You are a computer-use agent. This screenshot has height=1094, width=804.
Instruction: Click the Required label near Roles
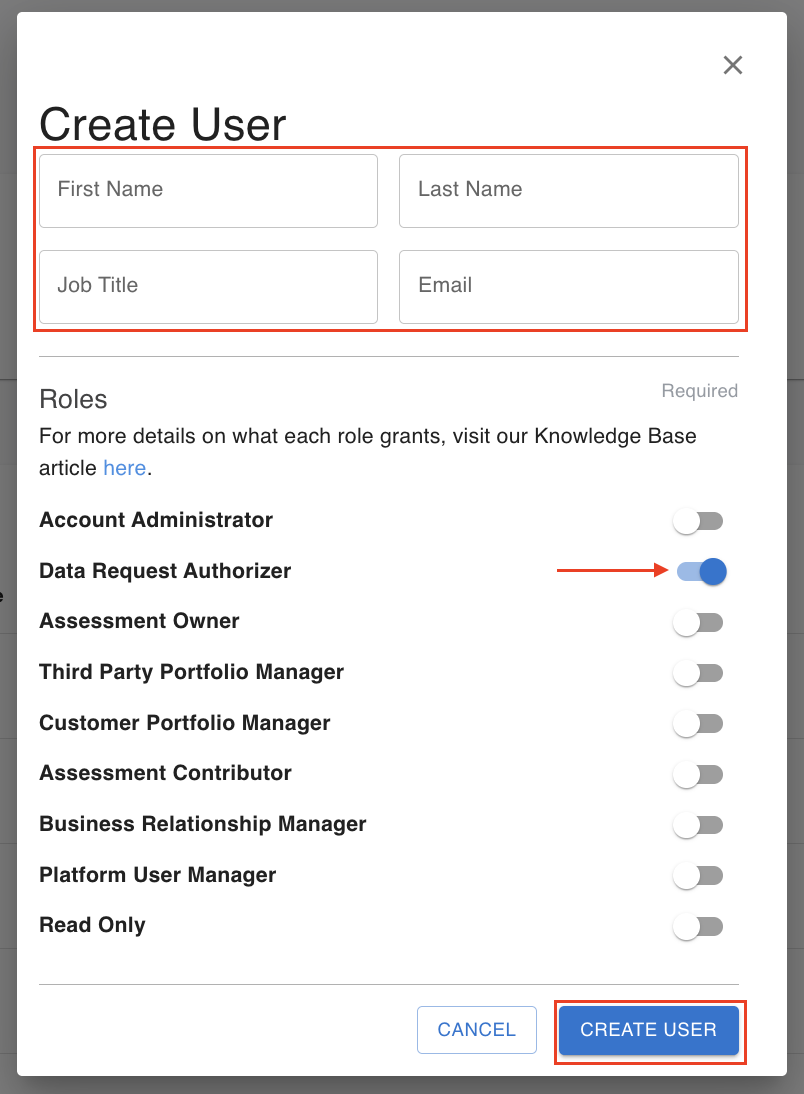(x=699, y=391)
